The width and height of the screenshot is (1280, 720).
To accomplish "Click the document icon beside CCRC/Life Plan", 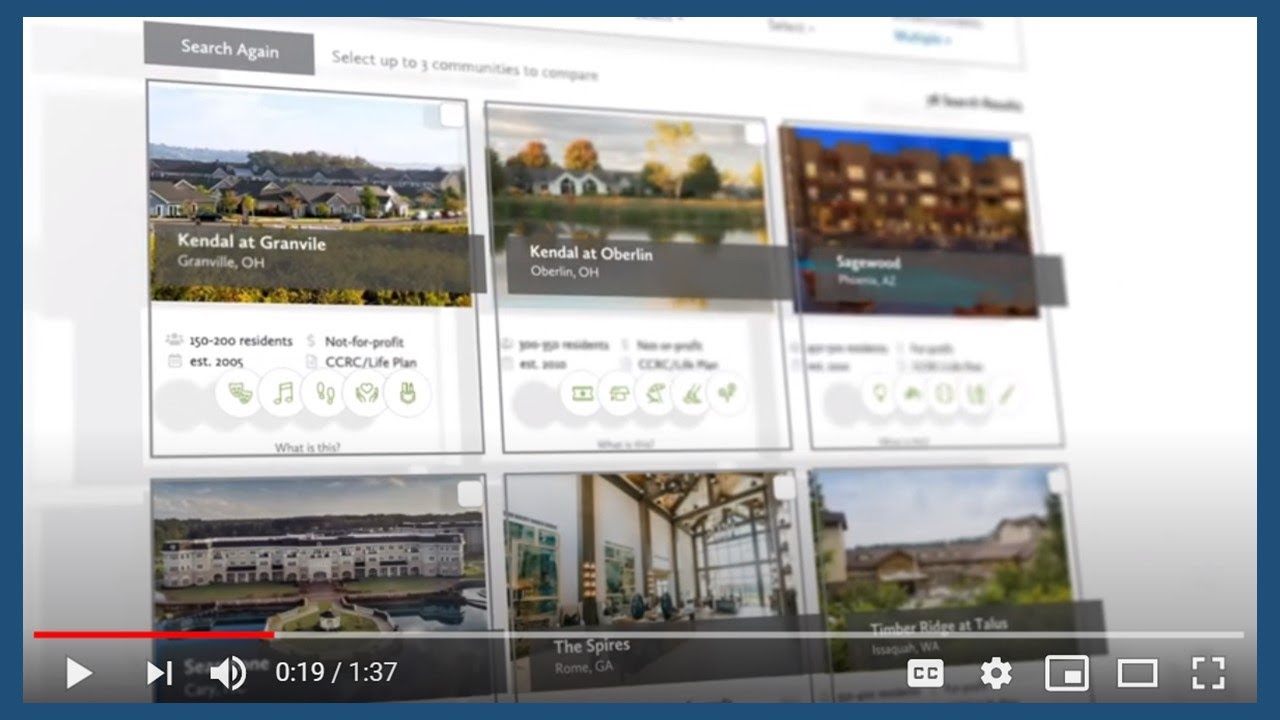I will pyautogui.click(x=311, y=362).
